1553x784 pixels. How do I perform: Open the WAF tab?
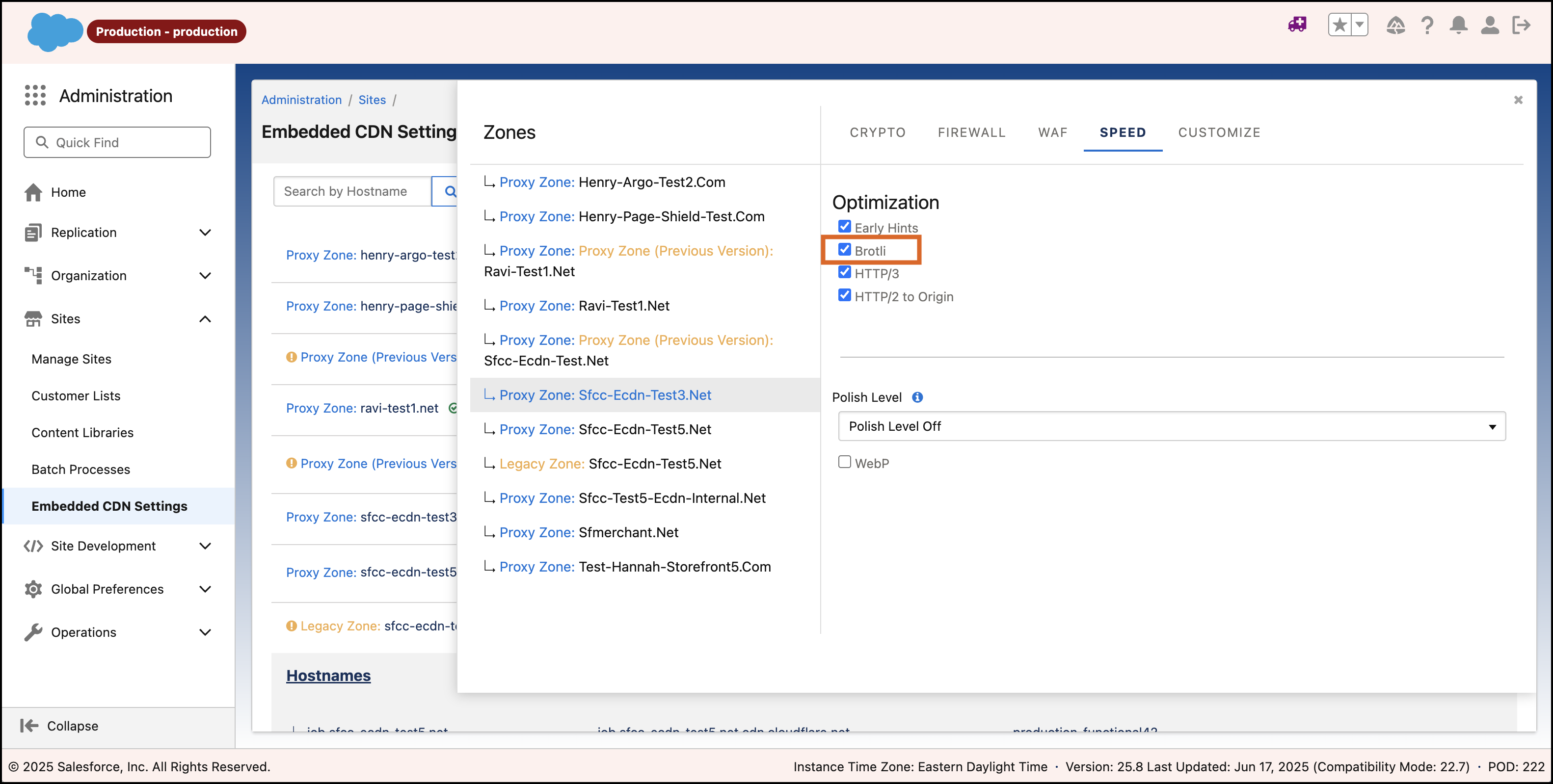(x=1052, y=132)
